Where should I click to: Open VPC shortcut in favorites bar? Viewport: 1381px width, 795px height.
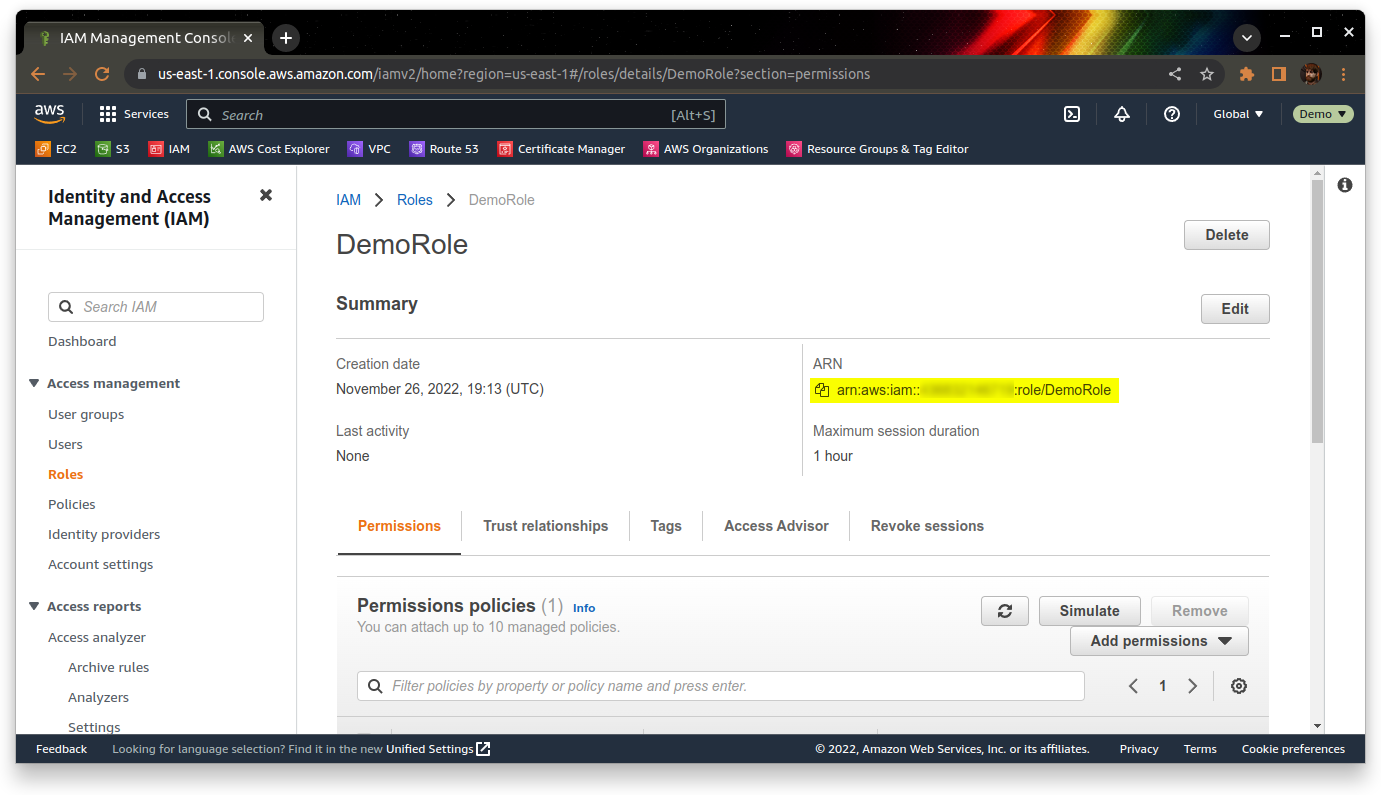[369, 149]
